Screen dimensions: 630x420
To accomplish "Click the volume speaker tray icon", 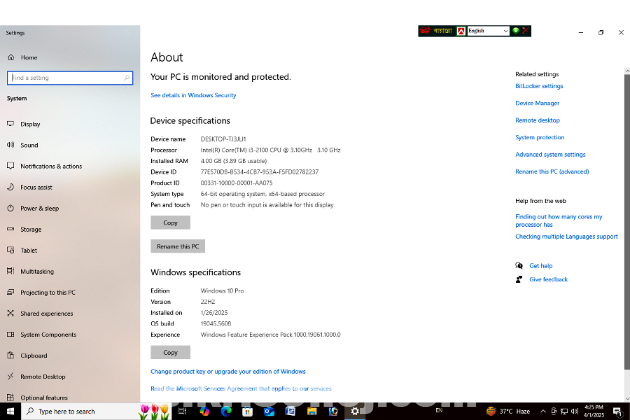I will click(575, 411).
